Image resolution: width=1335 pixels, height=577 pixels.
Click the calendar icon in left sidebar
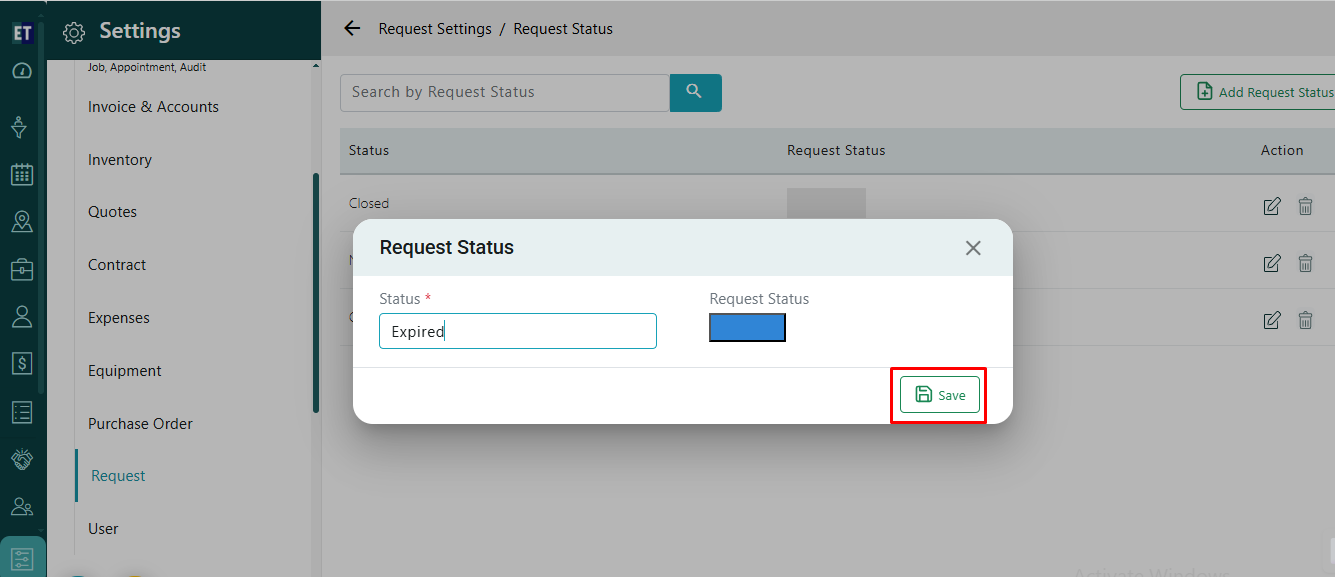[x=22, y=175]
